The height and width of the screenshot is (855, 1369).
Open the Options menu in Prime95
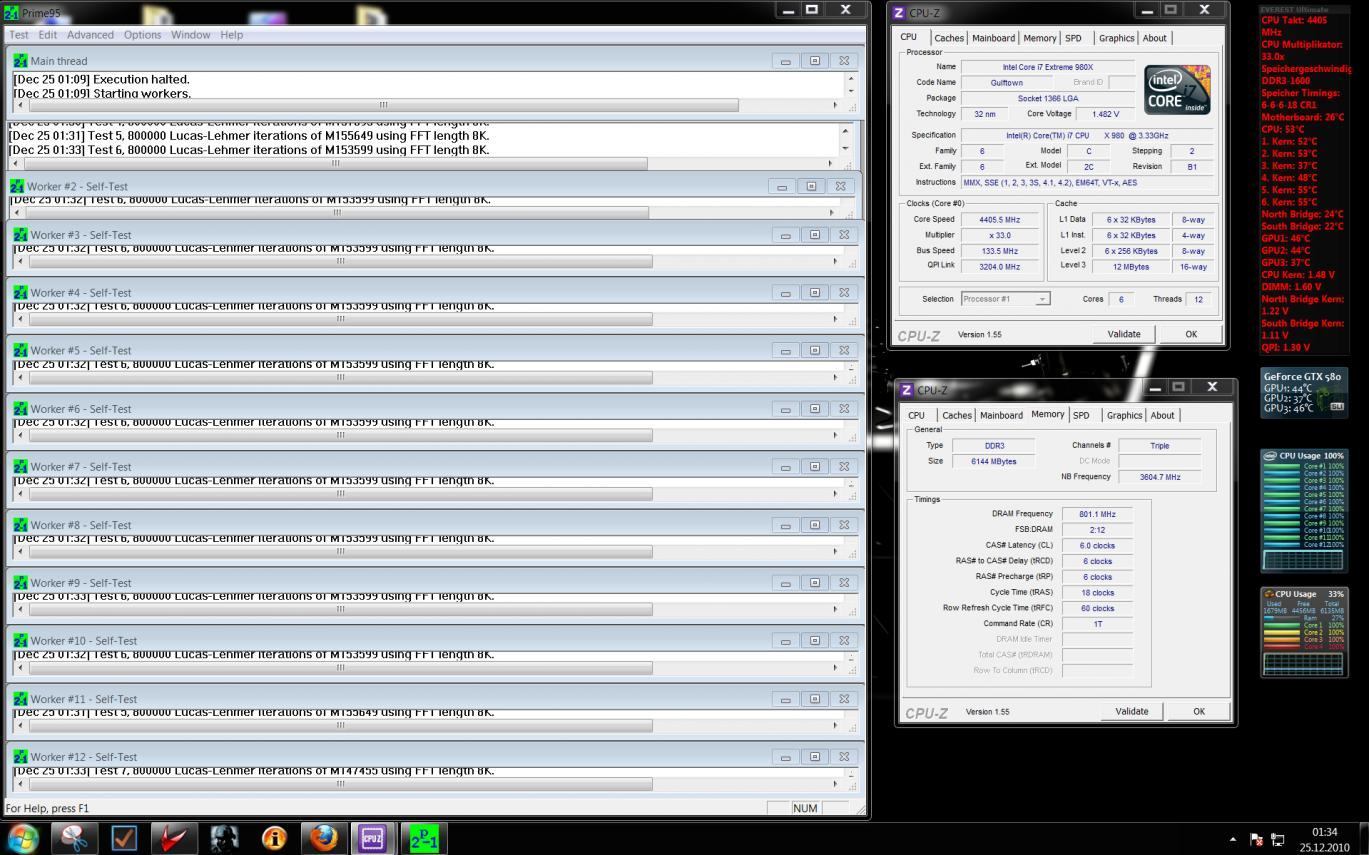tap(143, 35)
